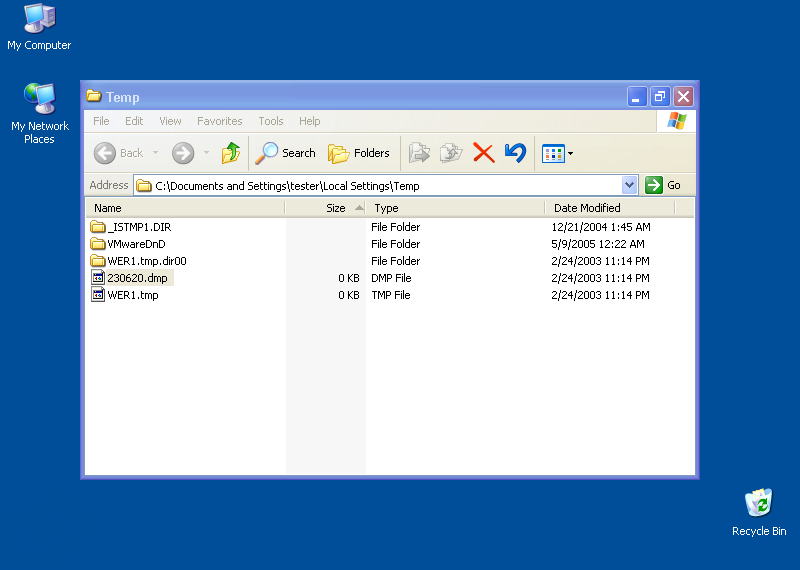Image resolution: width=800 pixels, height=570 pixels.
Task: Click the Forward navigation arrow
Action: point(183,153)
